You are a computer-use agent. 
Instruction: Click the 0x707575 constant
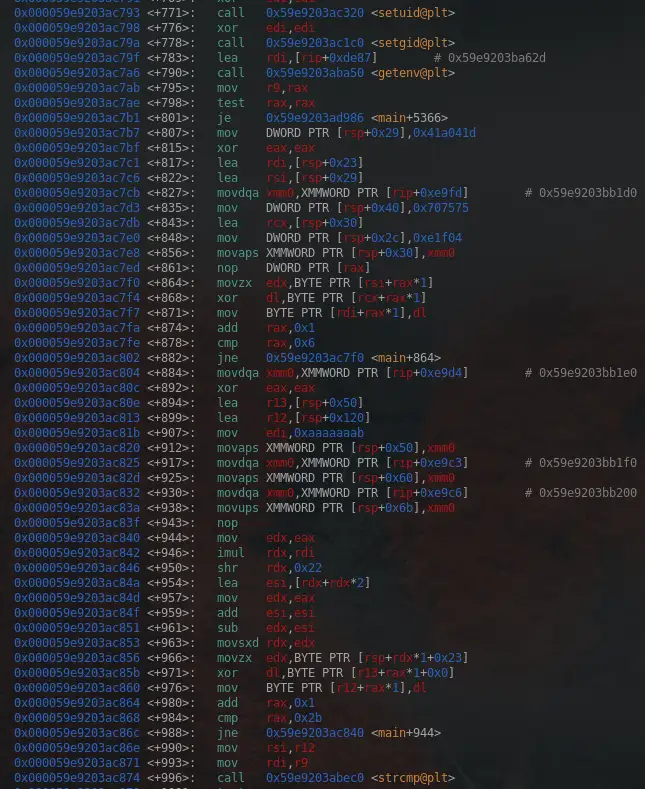[441, 208]
